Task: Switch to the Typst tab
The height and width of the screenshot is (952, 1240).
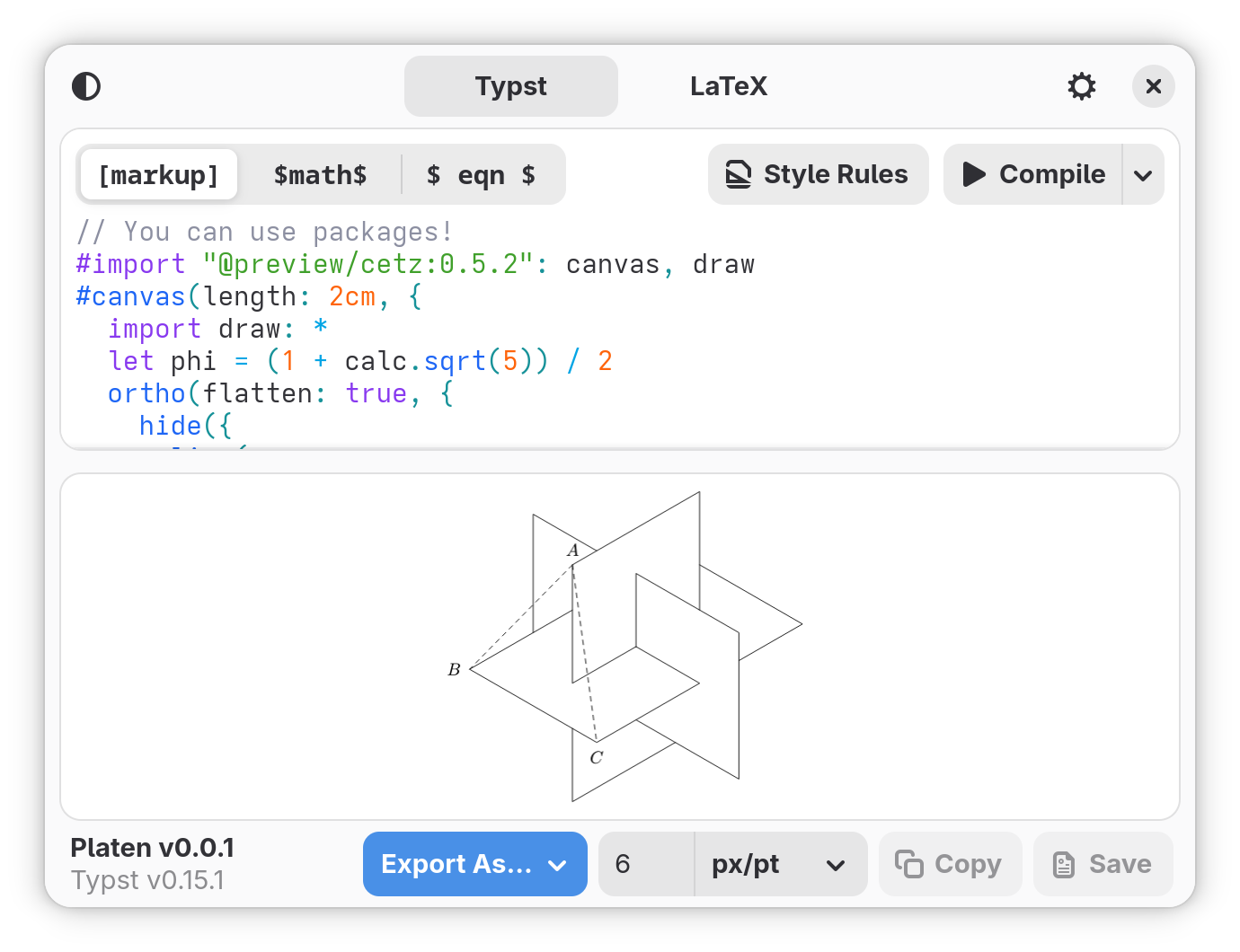Action: click(511, 86)
